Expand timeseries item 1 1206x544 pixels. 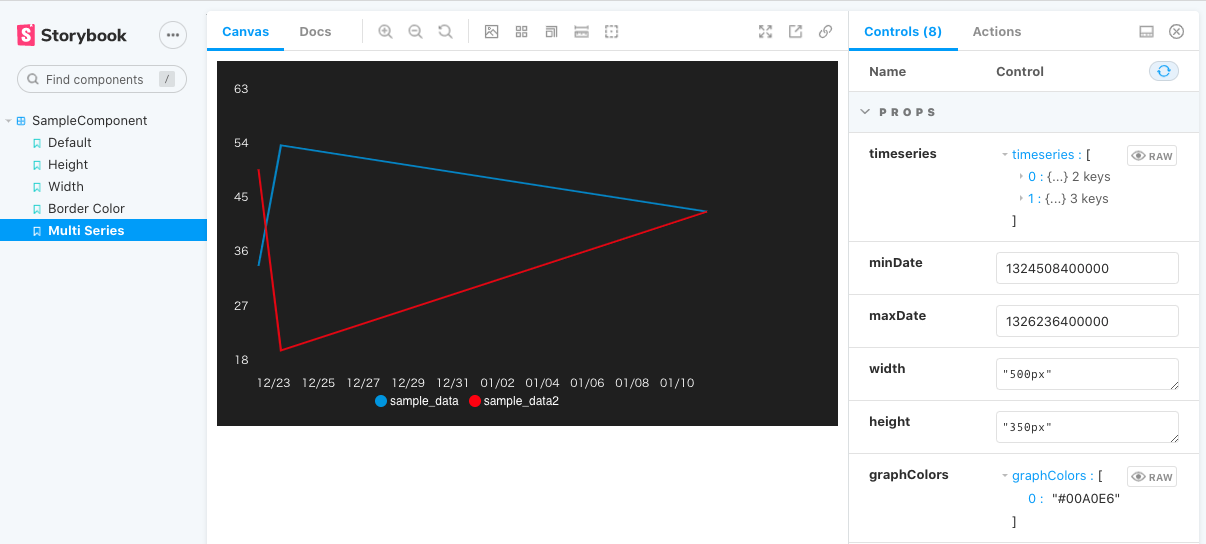coord(1021,198)
